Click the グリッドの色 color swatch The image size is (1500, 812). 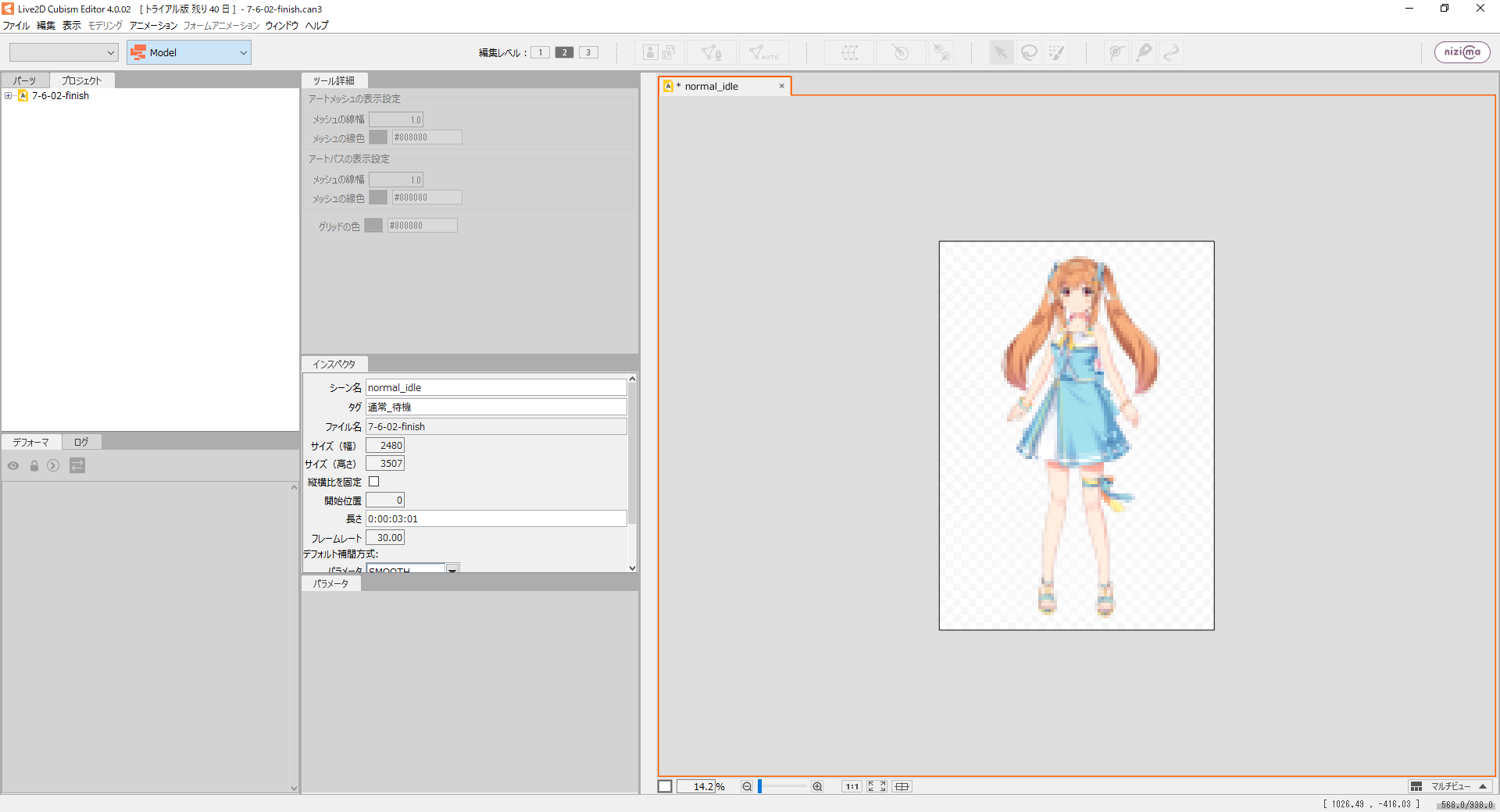tap(373, 226)
